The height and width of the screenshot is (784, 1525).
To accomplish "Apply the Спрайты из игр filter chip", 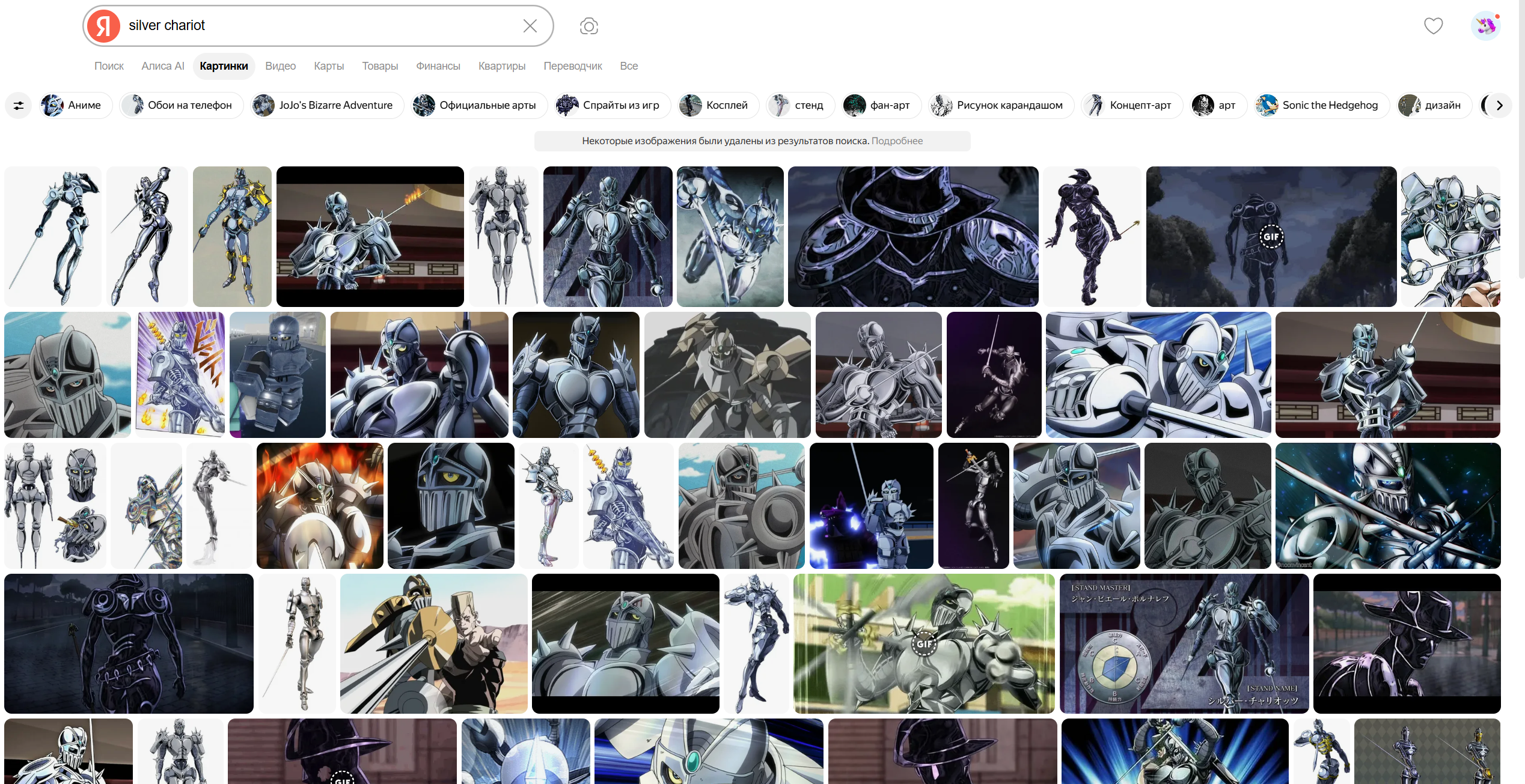I will (x=613, y=106).
